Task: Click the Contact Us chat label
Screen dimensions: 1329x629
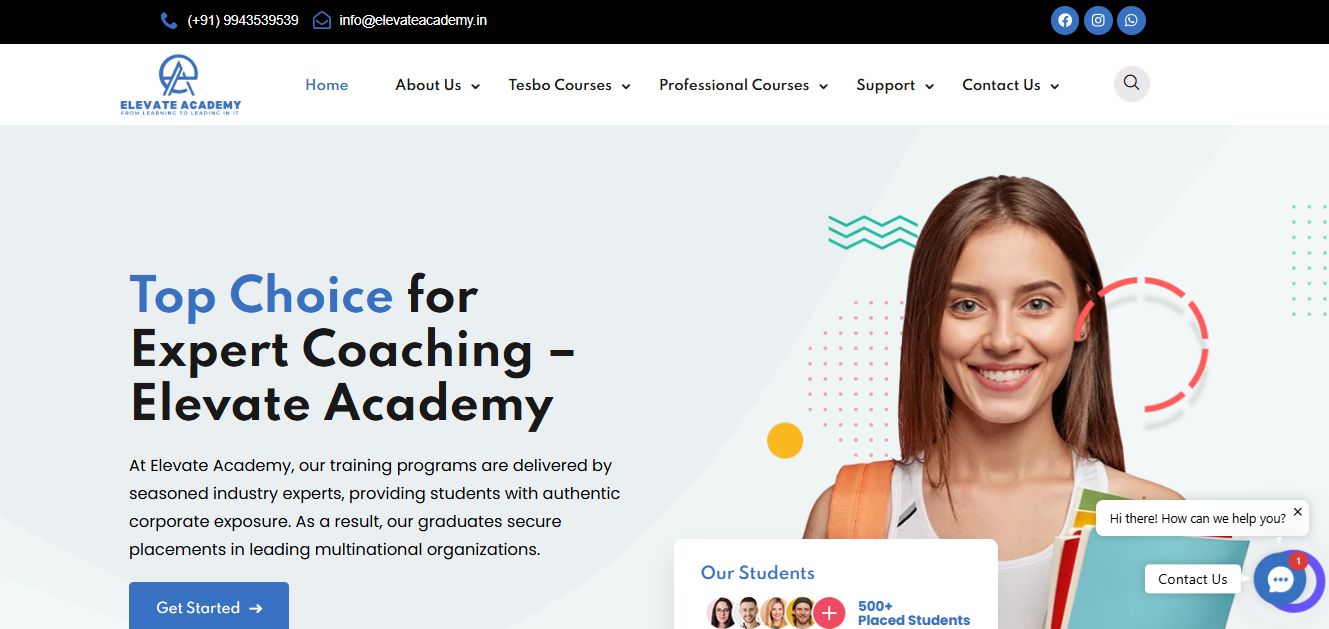Action: click(x=1193, y=579)
